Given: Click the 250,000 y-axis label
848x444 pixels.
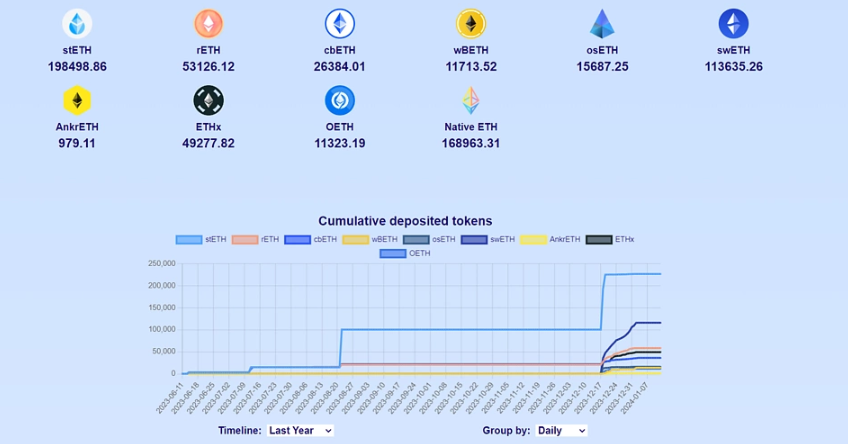Looking at the screenshot, I should 162,264.
